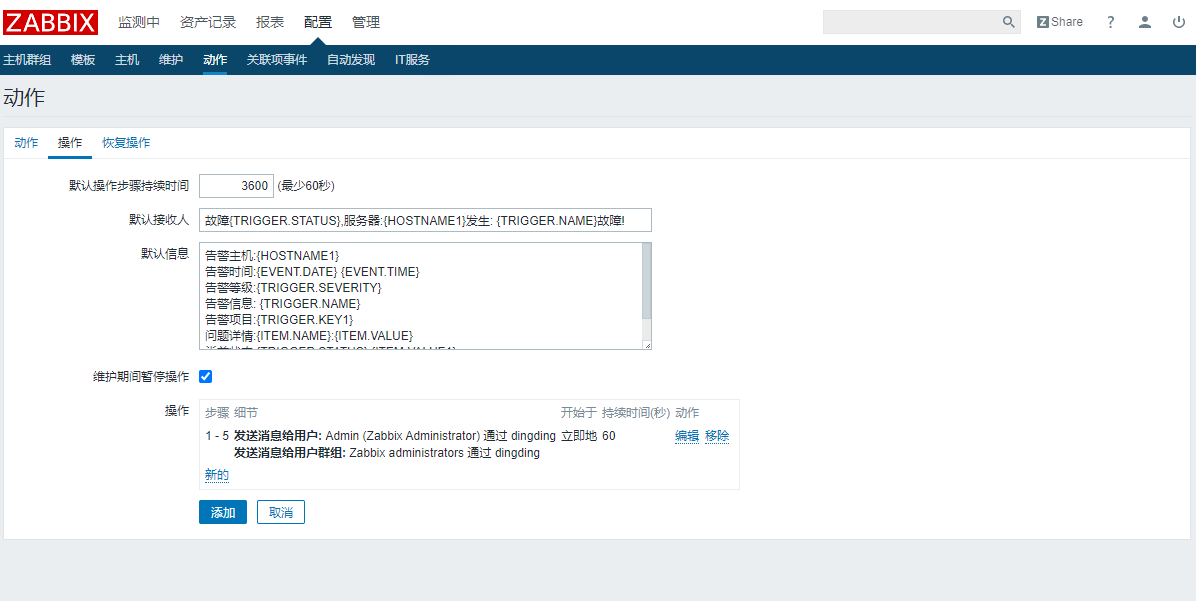Click the step duration 3600 field
The image size is (1196, 601).
pyautogui.click(x=235, y=186)
